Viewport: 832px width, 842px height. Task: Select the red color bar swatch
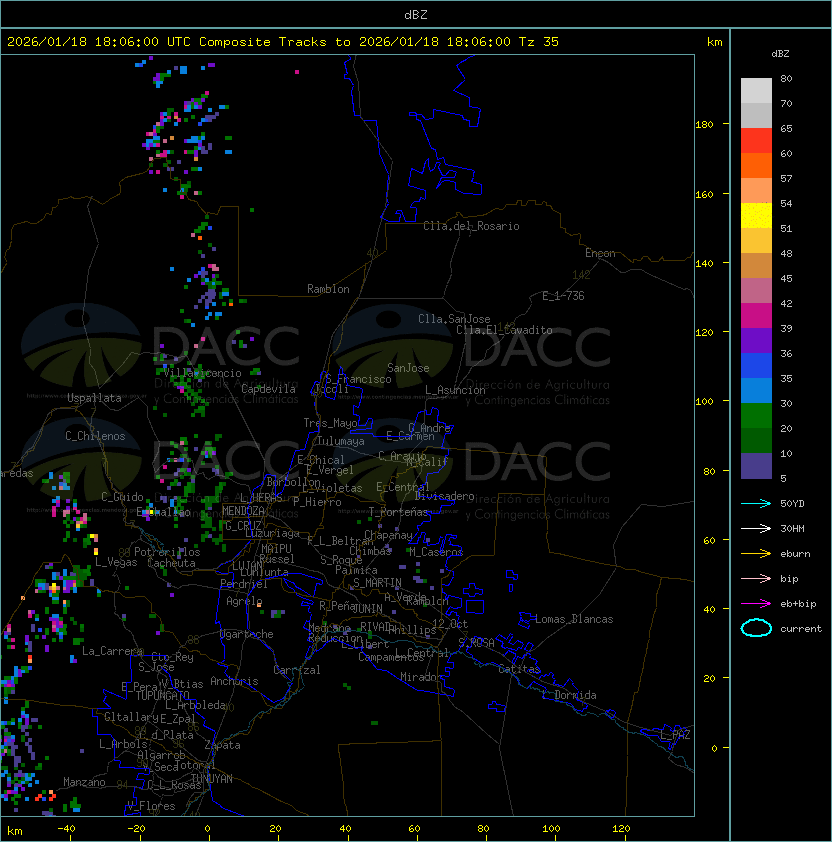point(756,141)
